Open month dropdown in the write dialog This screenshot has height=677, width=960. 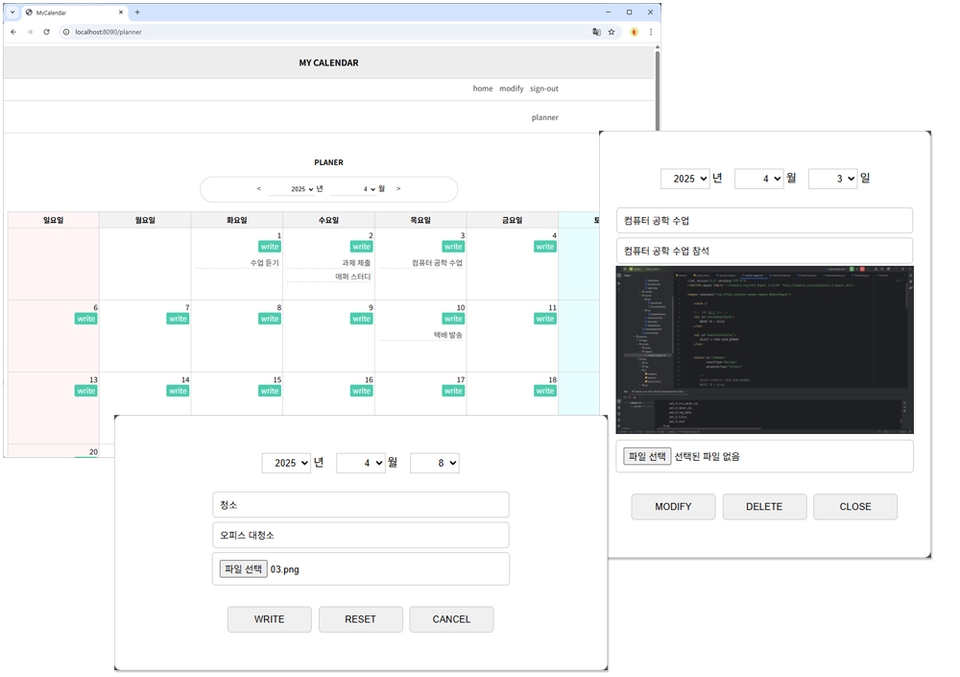361,463
